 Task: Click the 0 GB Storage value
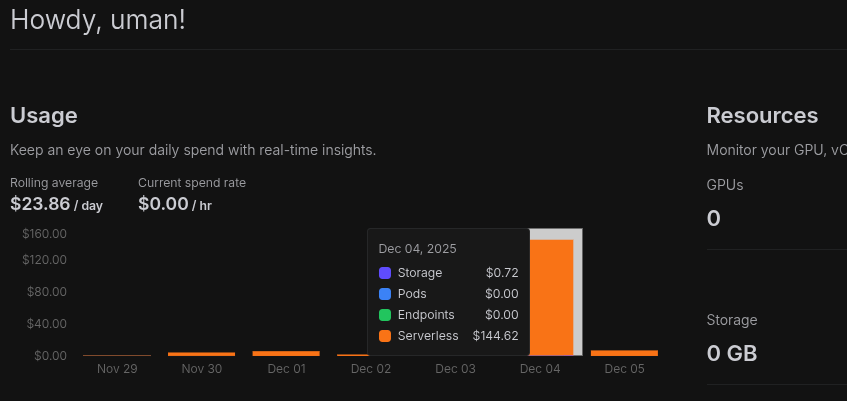[x=732, y=353]
